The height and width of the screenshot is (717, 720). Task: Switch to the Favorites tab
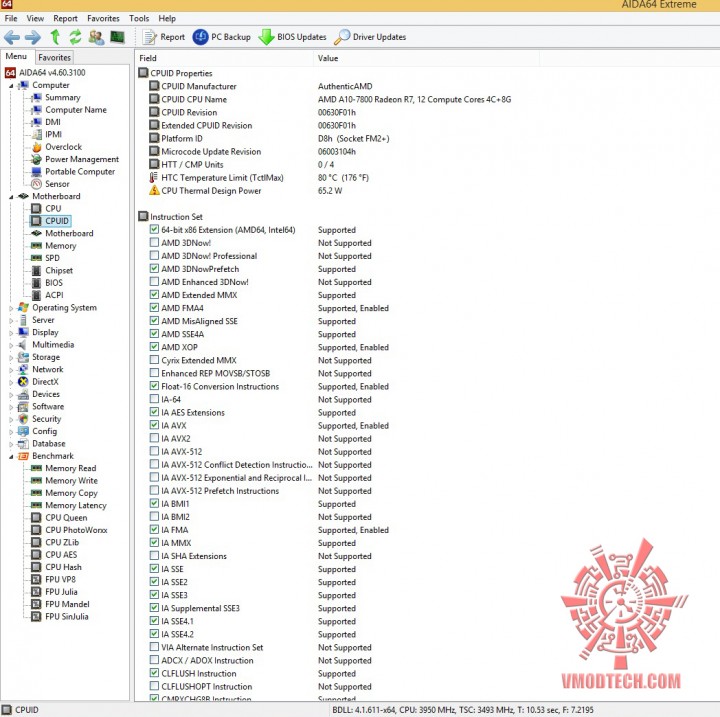click(54, 57)
